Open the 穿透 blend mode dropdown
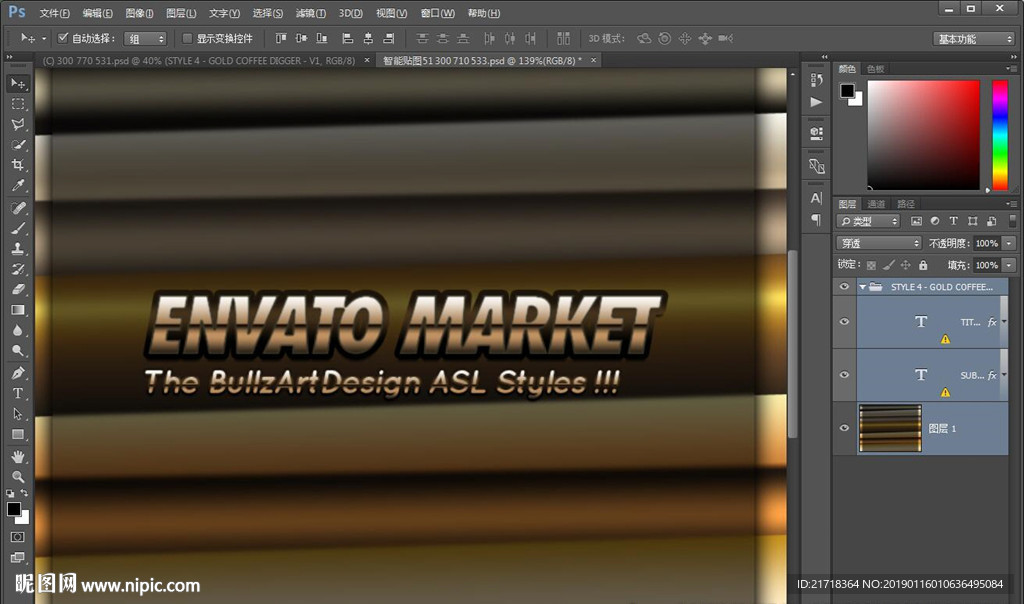Screen dimensions: 1024x604 tap(879, 244)
